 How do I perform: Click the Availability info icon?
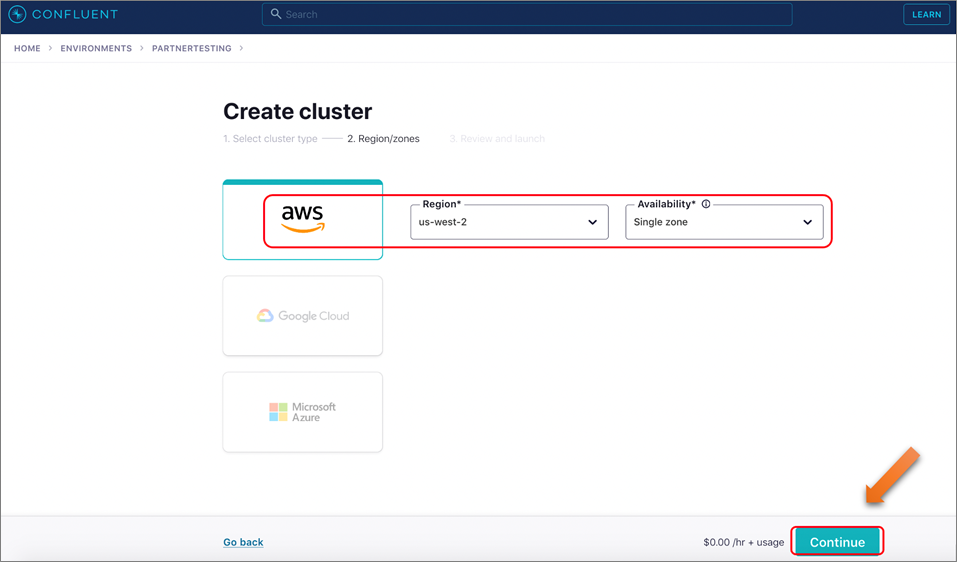coord(706,204)
